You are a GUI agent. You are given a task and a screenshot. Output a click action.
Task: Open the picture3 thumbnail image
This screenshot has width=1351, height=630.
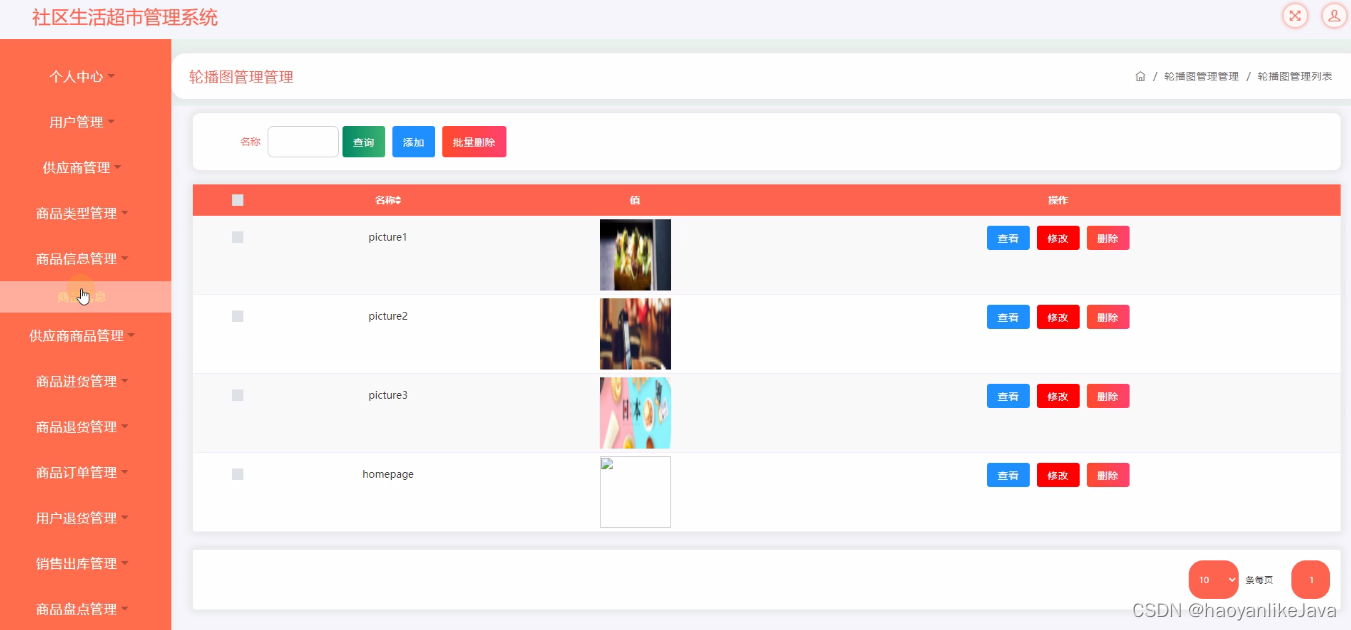tap(635, 413)
